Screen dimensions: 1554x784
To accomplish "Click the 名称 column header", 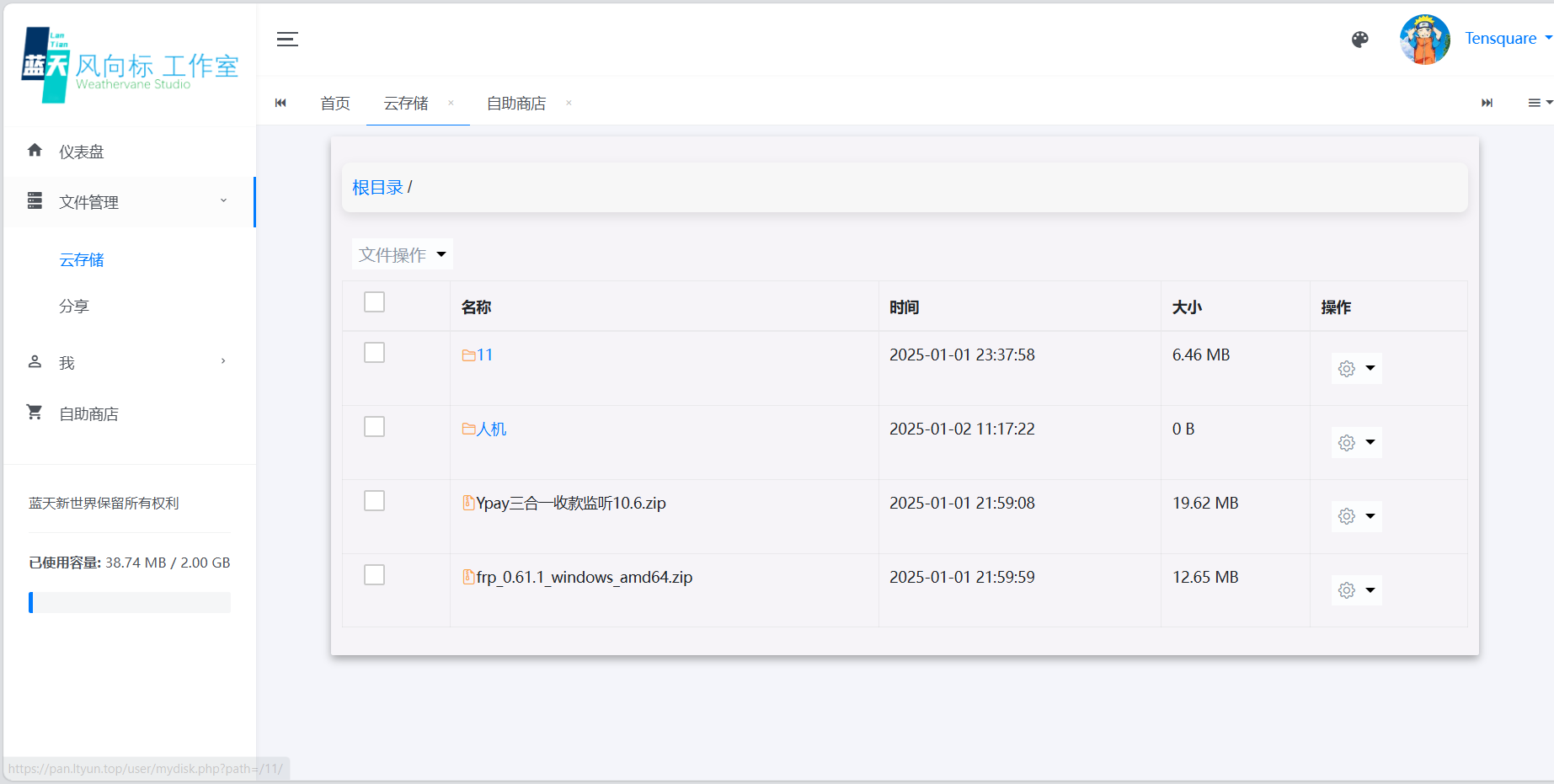I will click(477, 307).
